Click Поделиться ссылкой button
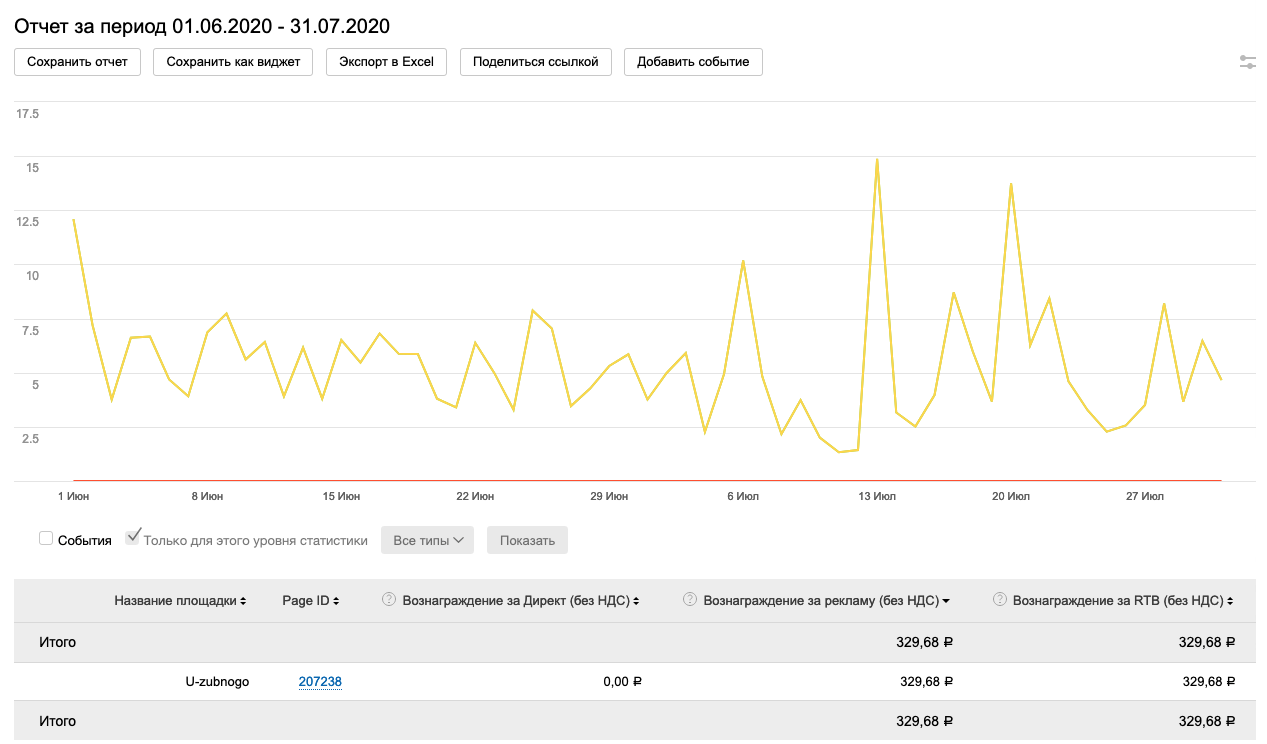The width and height of the screenshot is (1267, 744). (535, 62)
